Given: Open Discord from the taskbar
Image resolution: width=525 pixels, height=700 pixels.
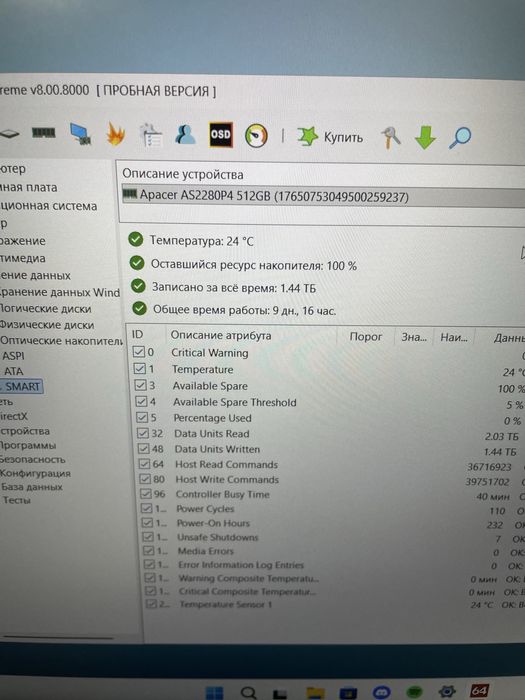Looking at the screenshot, I should [x=382, y=692].
